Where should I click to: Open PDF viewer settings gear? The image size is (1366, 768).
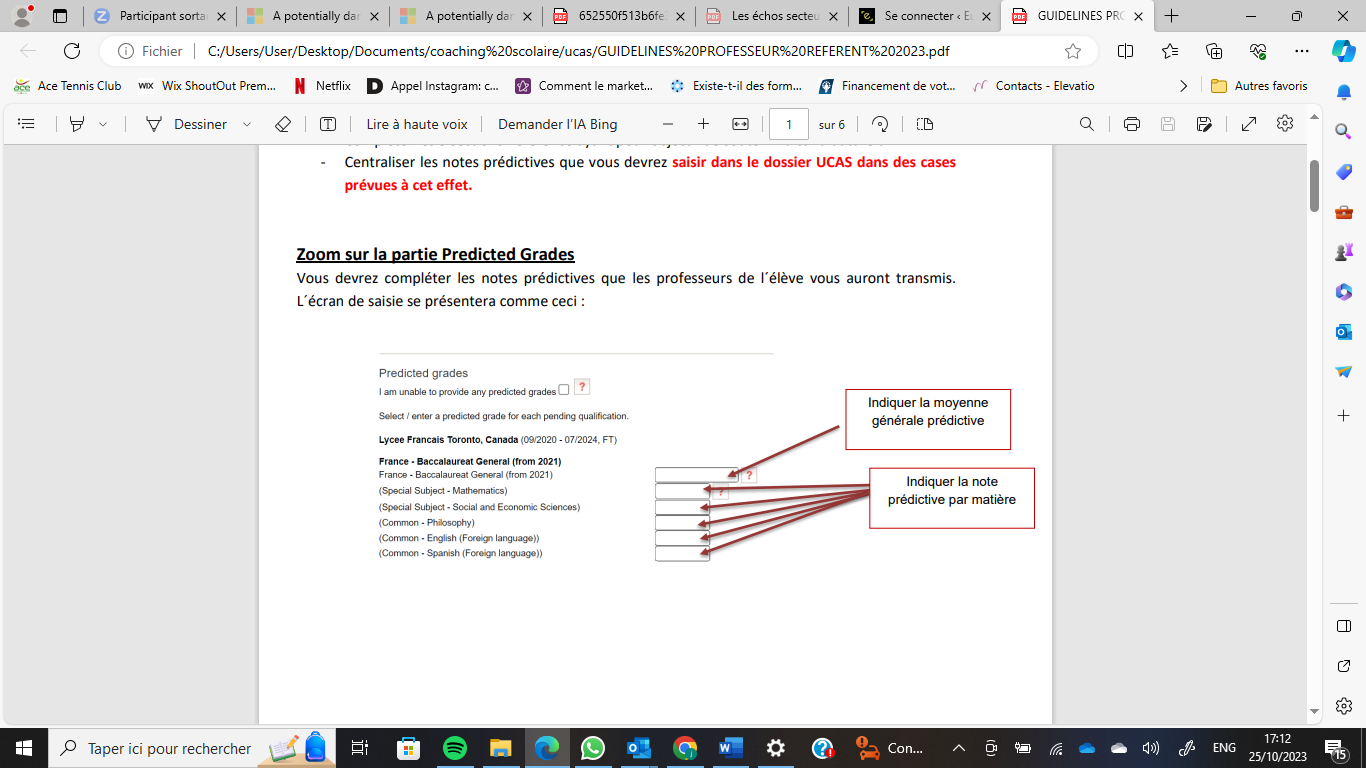1285,124
